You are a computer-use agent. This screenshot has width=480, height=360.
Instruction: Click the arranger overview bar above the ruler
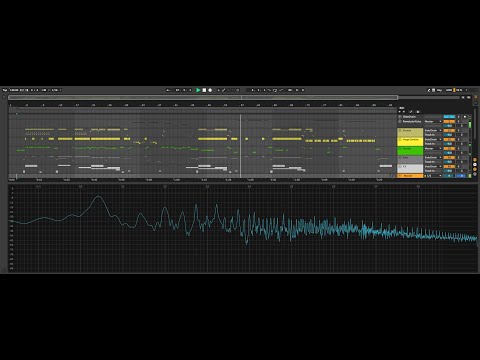(203, 98)
